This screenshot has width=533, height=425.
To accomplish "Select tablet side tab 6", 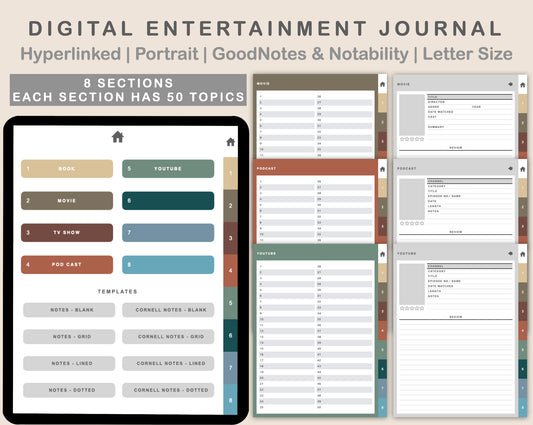I will [x=230, y=336].
